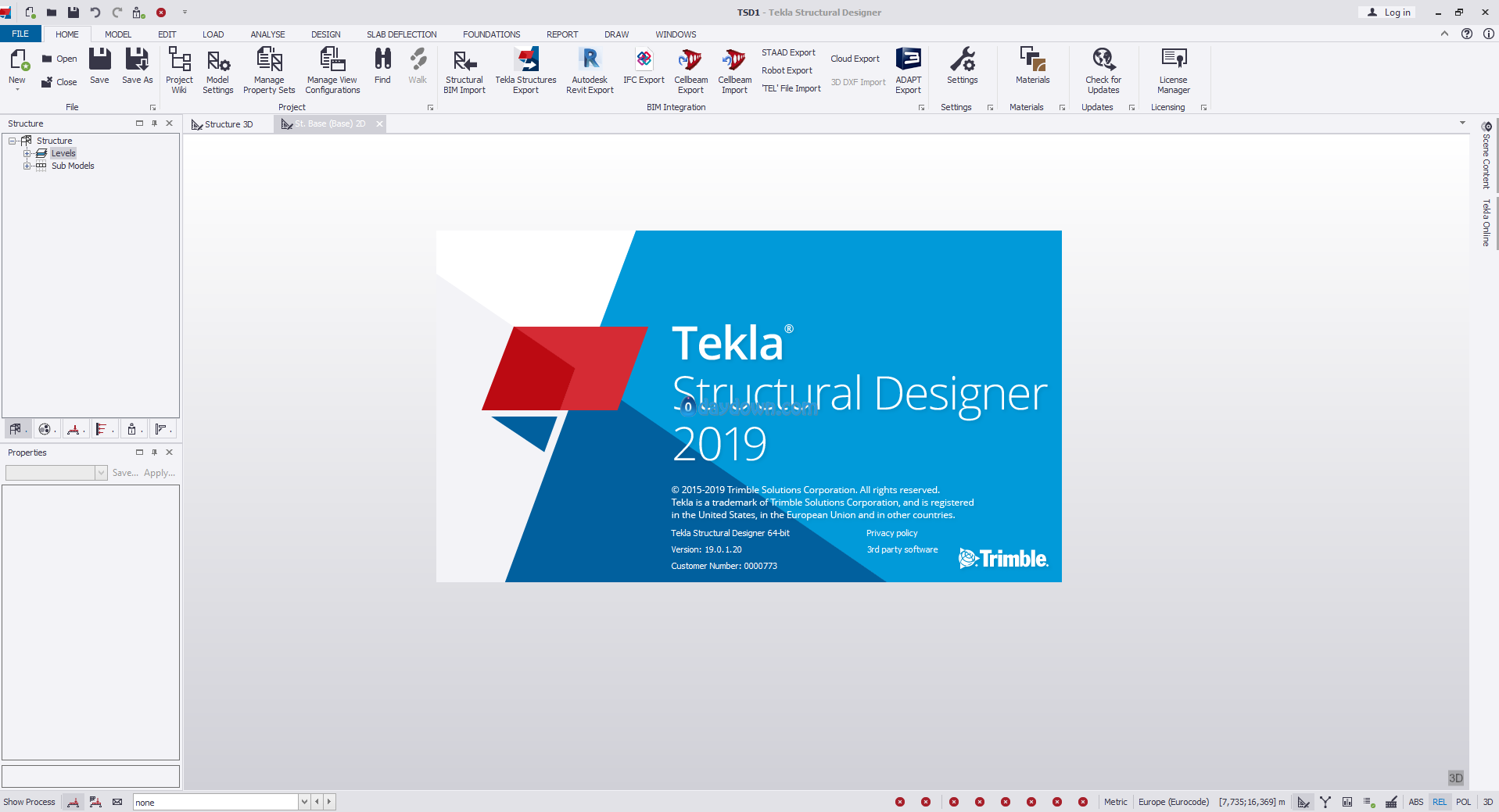Open Manage Property Sets
Screen dimensions: 1499x812
click(x=269, y=70)
